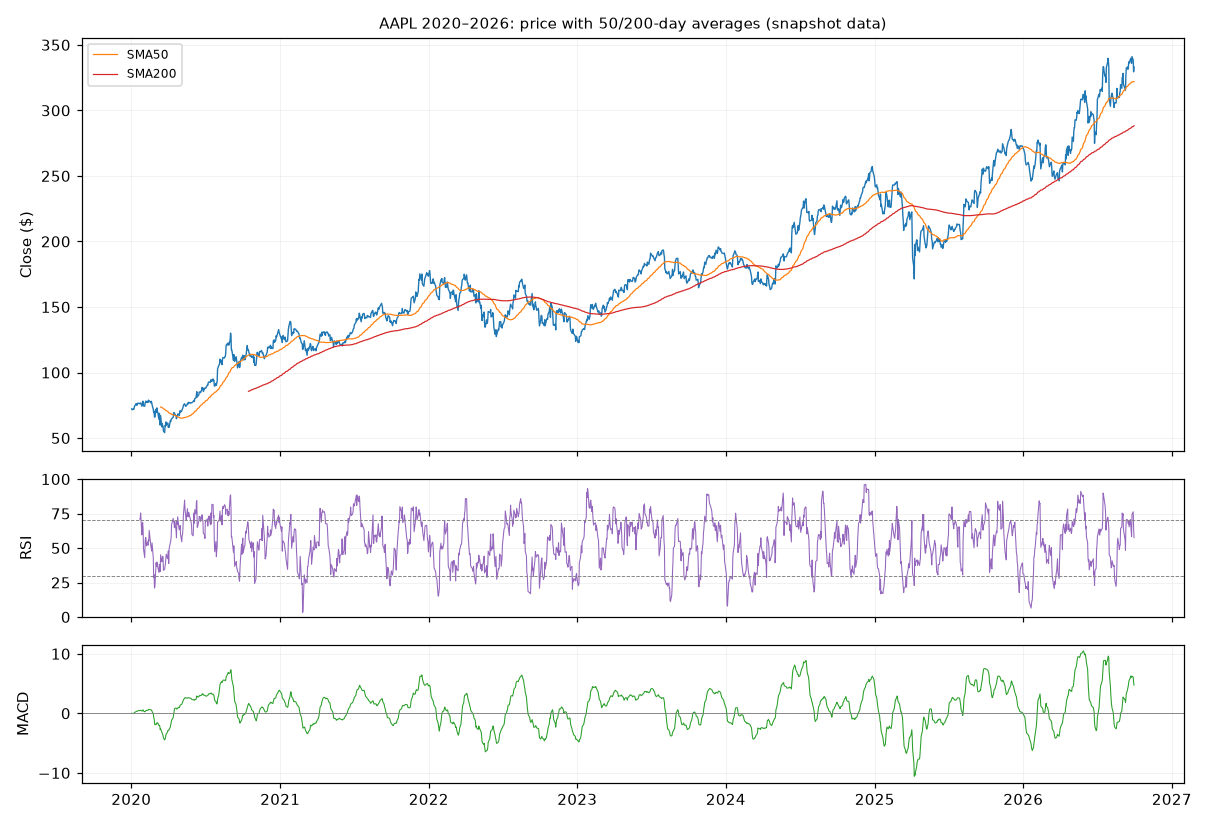1210x825 pixels.
Task: Click the 2021 x-axis year label
Action: point(280,800)
